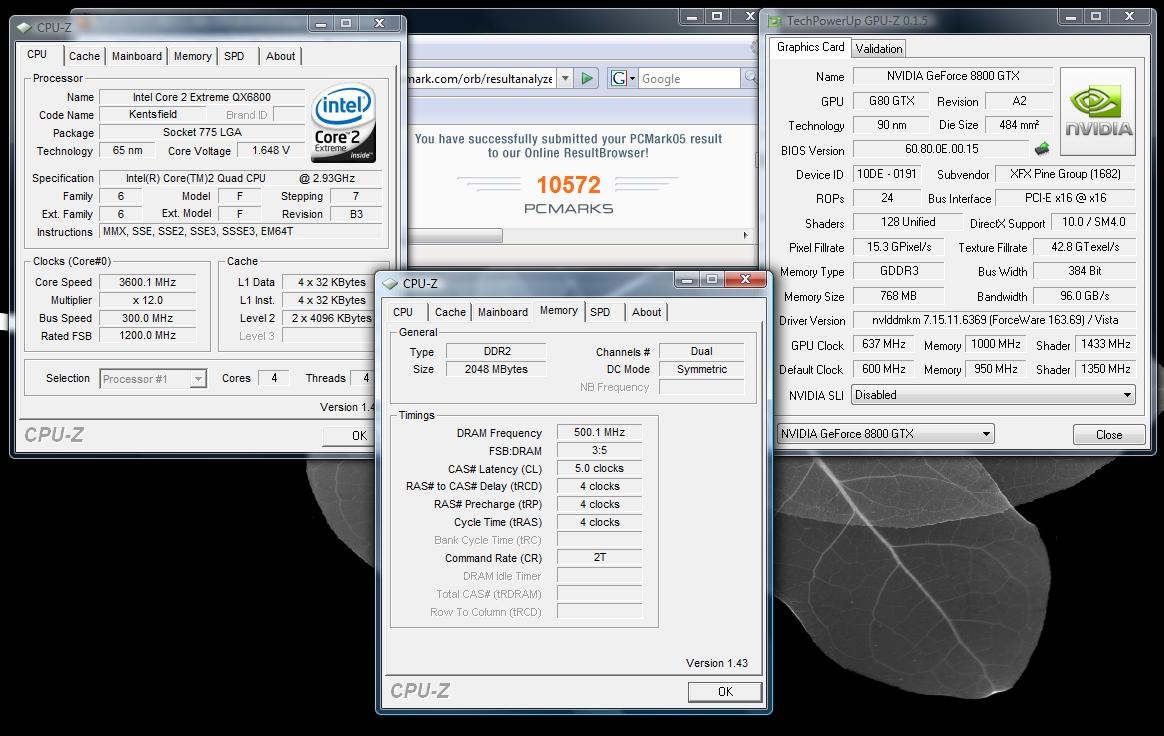Switch to Cache tab in back CPU-Z window
This screenshot has width=1164, height=736.
click(x=84, y=56)
